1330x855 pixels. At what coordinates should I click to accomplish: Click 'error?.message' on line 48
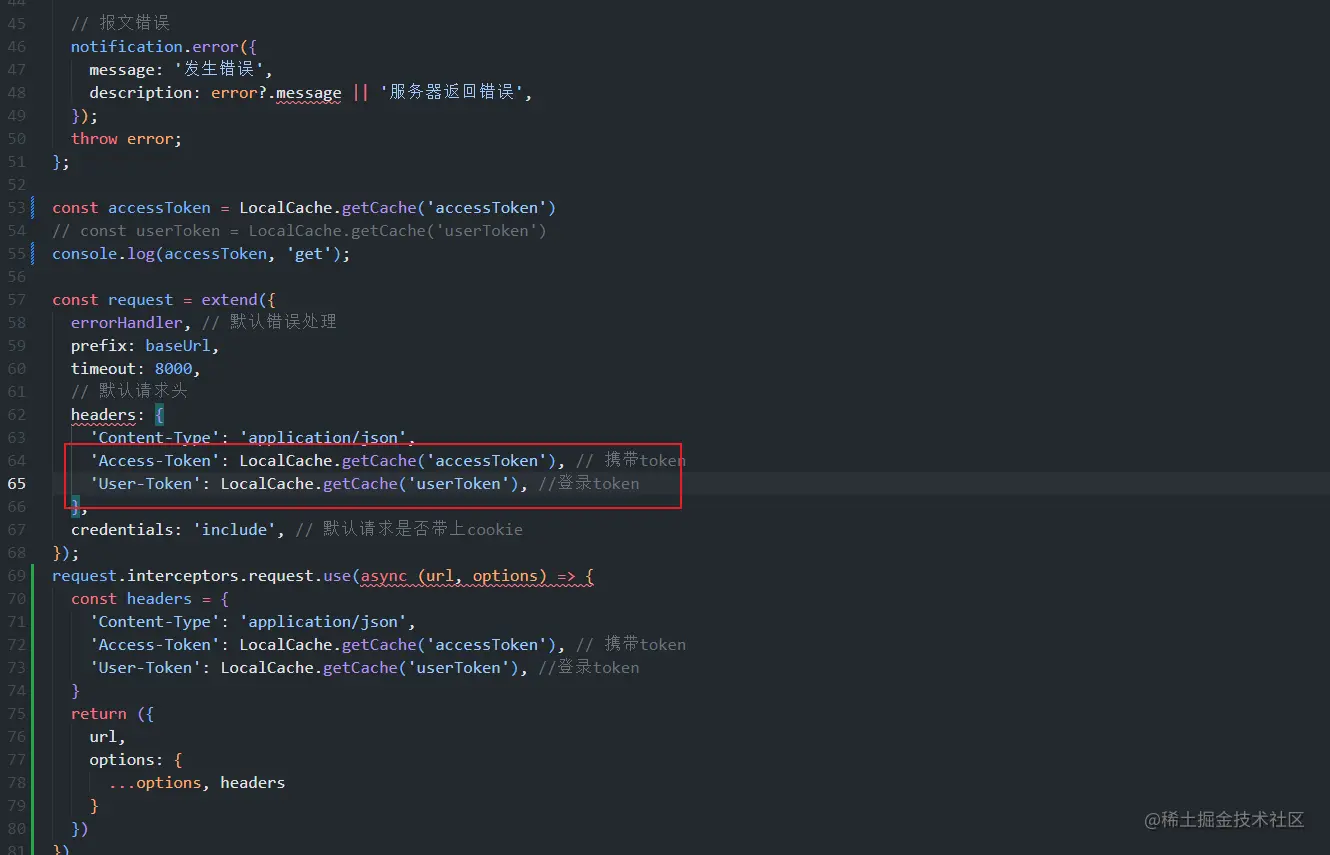click(x=276, y=92)
